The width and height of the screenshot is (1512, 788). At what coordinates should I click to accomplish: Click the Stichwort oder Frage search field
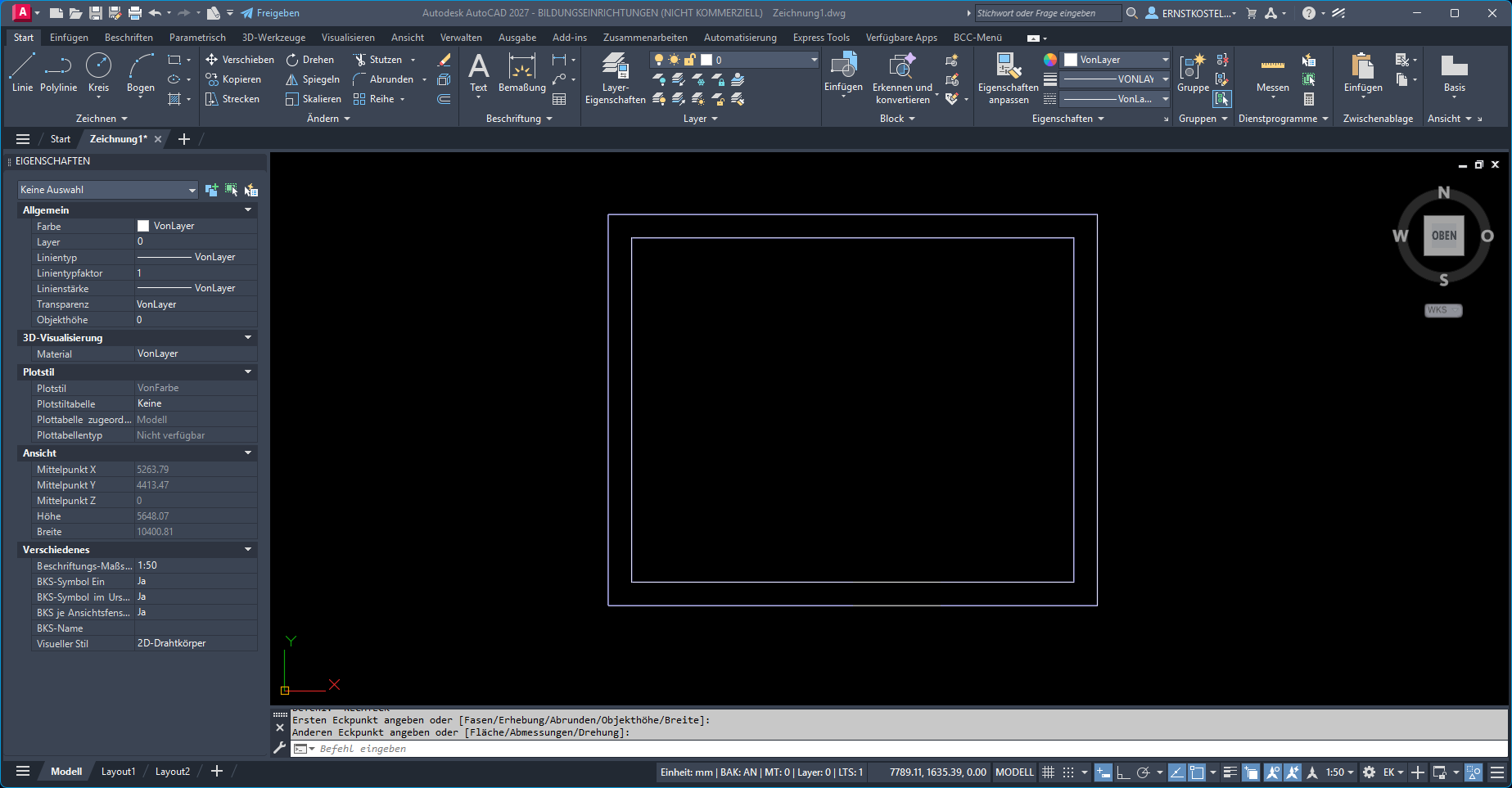pos(1046,13)
